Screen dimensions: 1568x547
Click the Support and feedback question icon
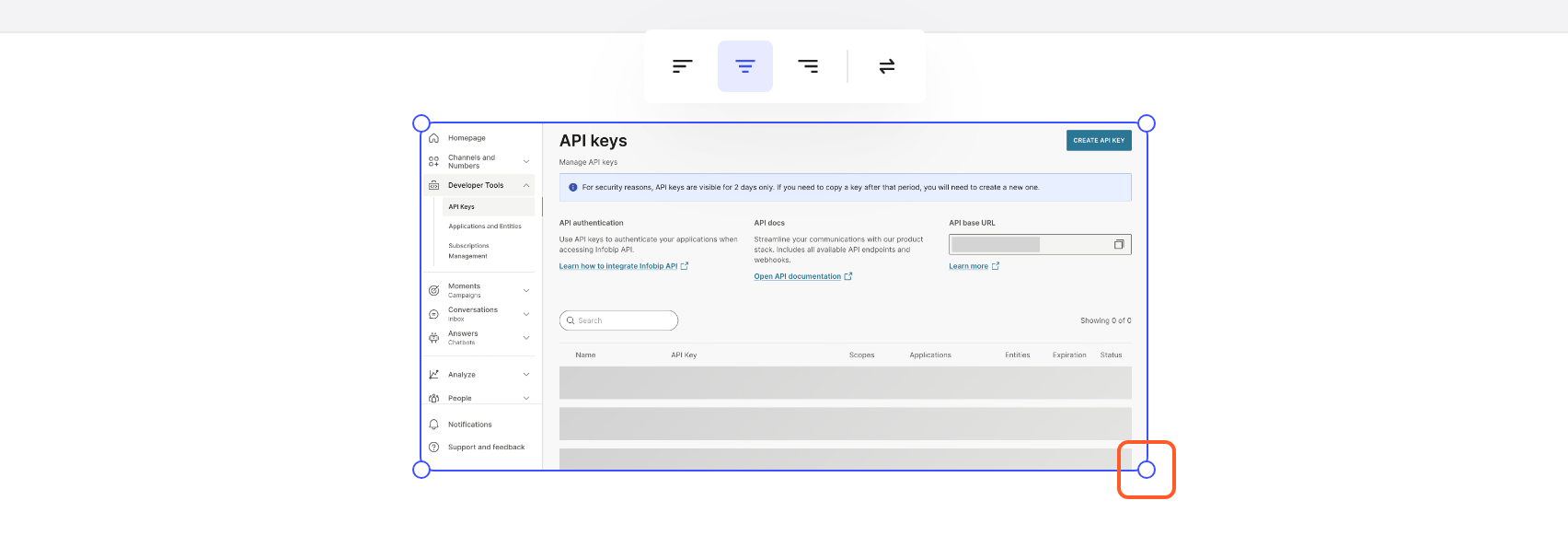click(433, 448)
